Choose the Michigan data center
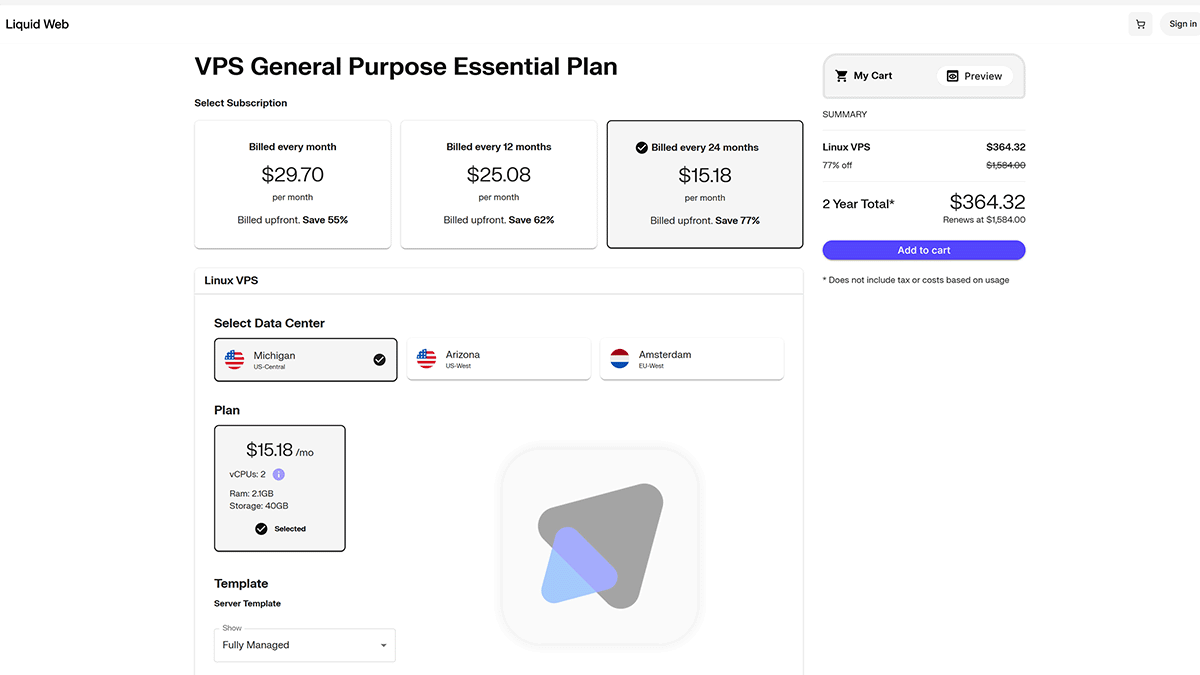1200x675 pixels. 306,360
